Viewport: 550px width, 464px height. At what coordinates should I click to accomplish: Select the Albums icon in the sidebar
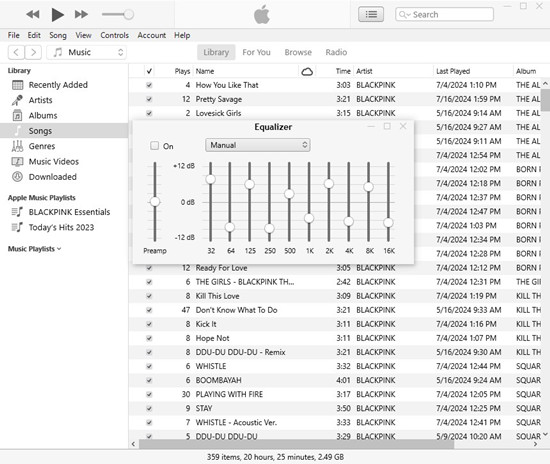click(17, 115)
